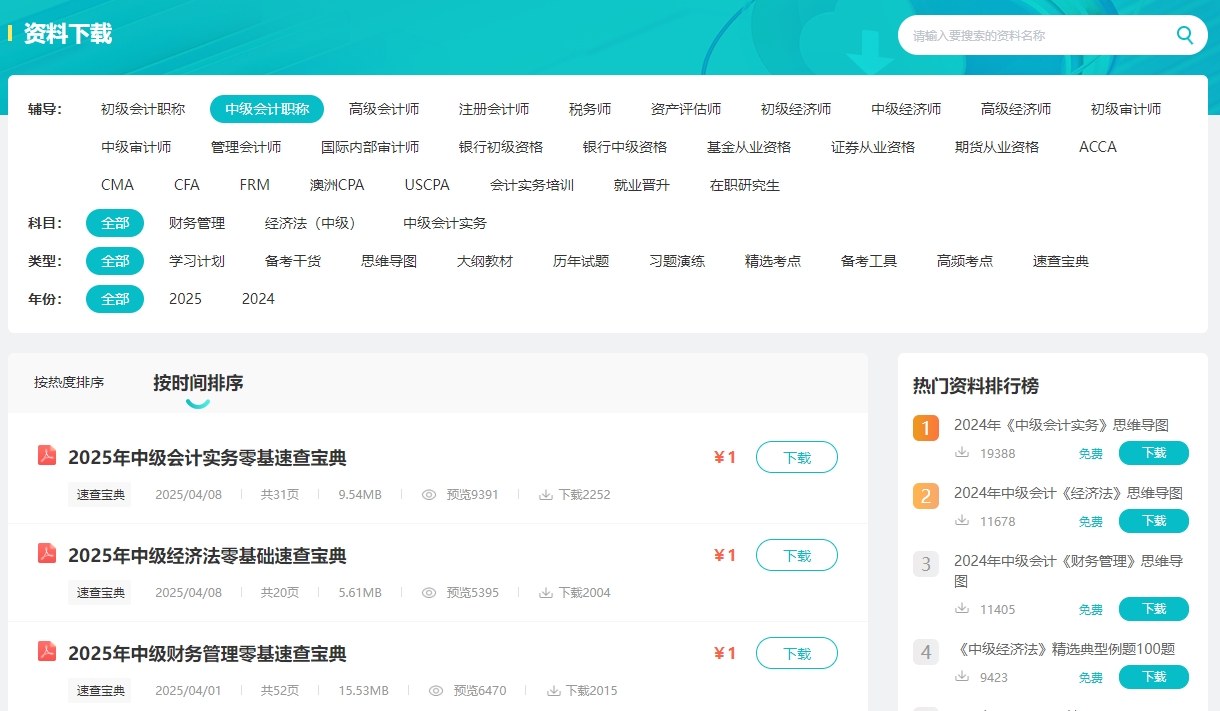Click rank badge number 2 in 热门资料排行榜
This screenshot has height=711, width=1220.
pyautogui.click(x=926, y=496)
